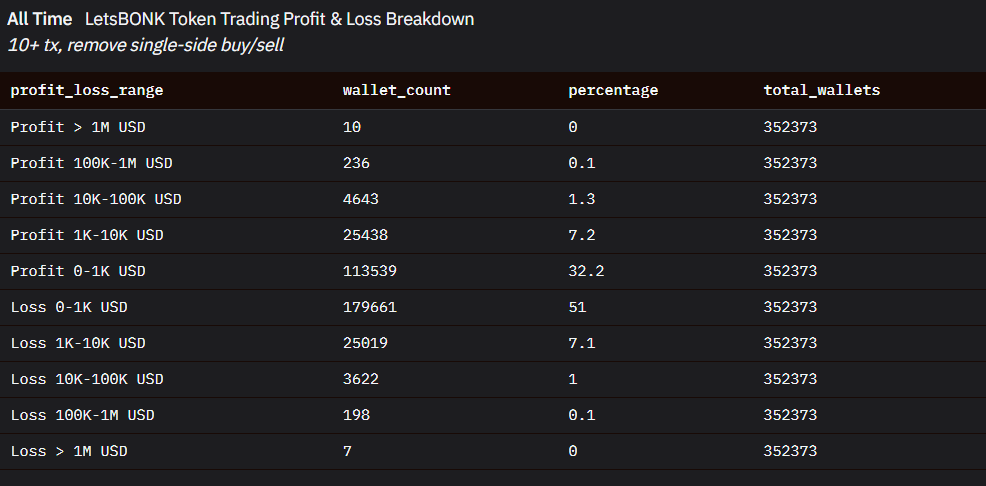Click the profit_loss_range column header
This screenshot has width=986, height=486.
87,90
